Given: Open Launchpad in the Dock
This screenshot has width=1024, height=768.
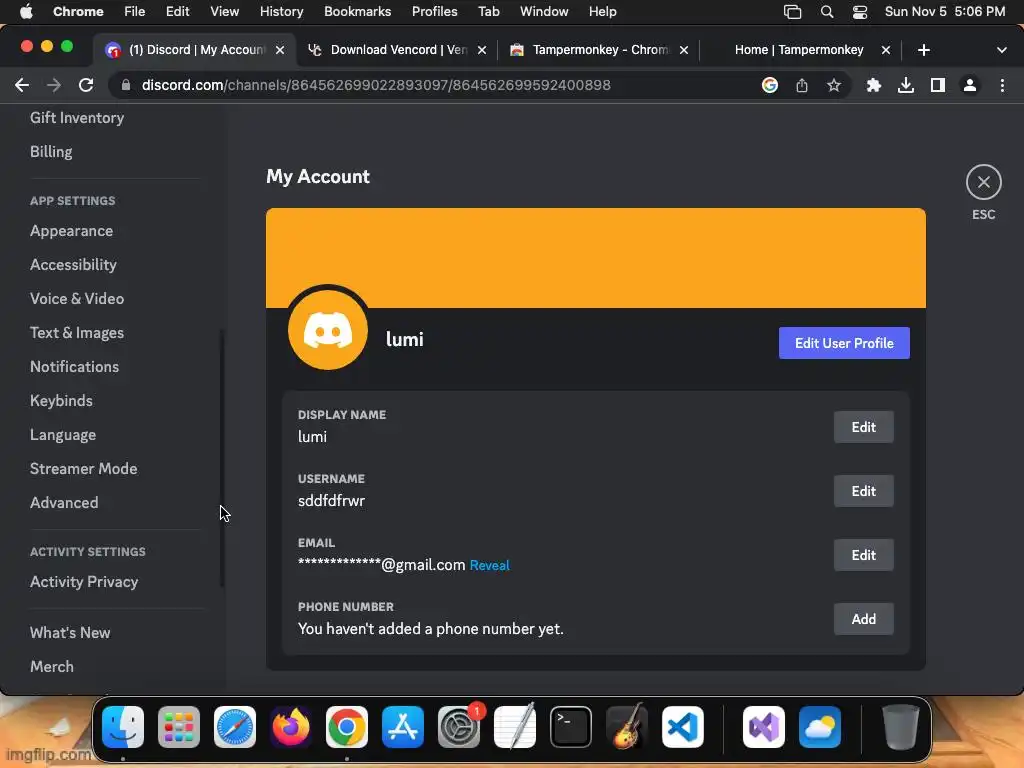Looking at the screenshot, I should click(x=178, y=727).
